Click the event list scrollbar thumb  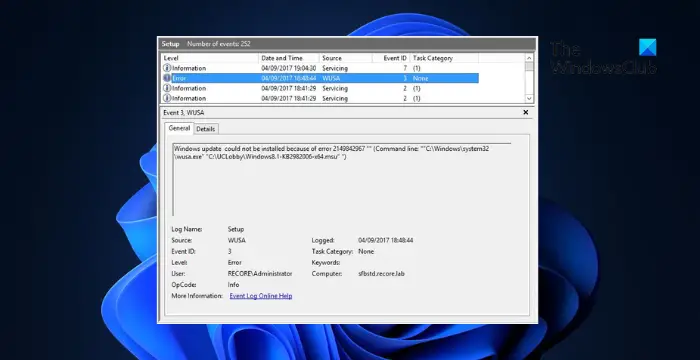(x=529, y=67)
